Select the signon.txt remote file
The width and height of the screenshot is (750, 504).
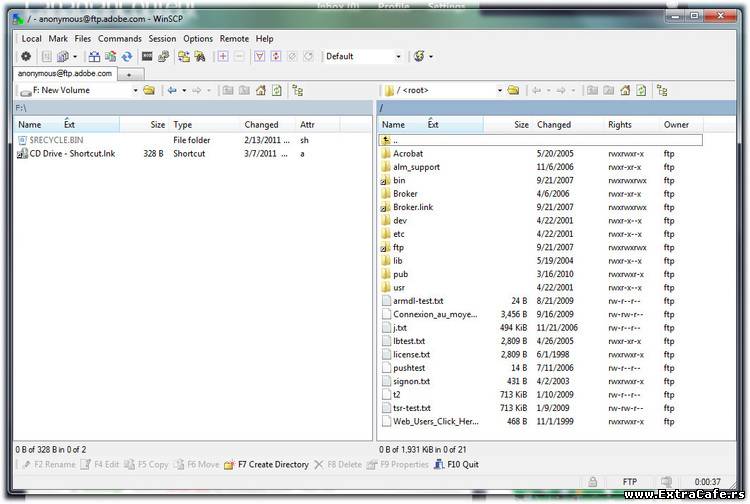click(x=411, y=382)
